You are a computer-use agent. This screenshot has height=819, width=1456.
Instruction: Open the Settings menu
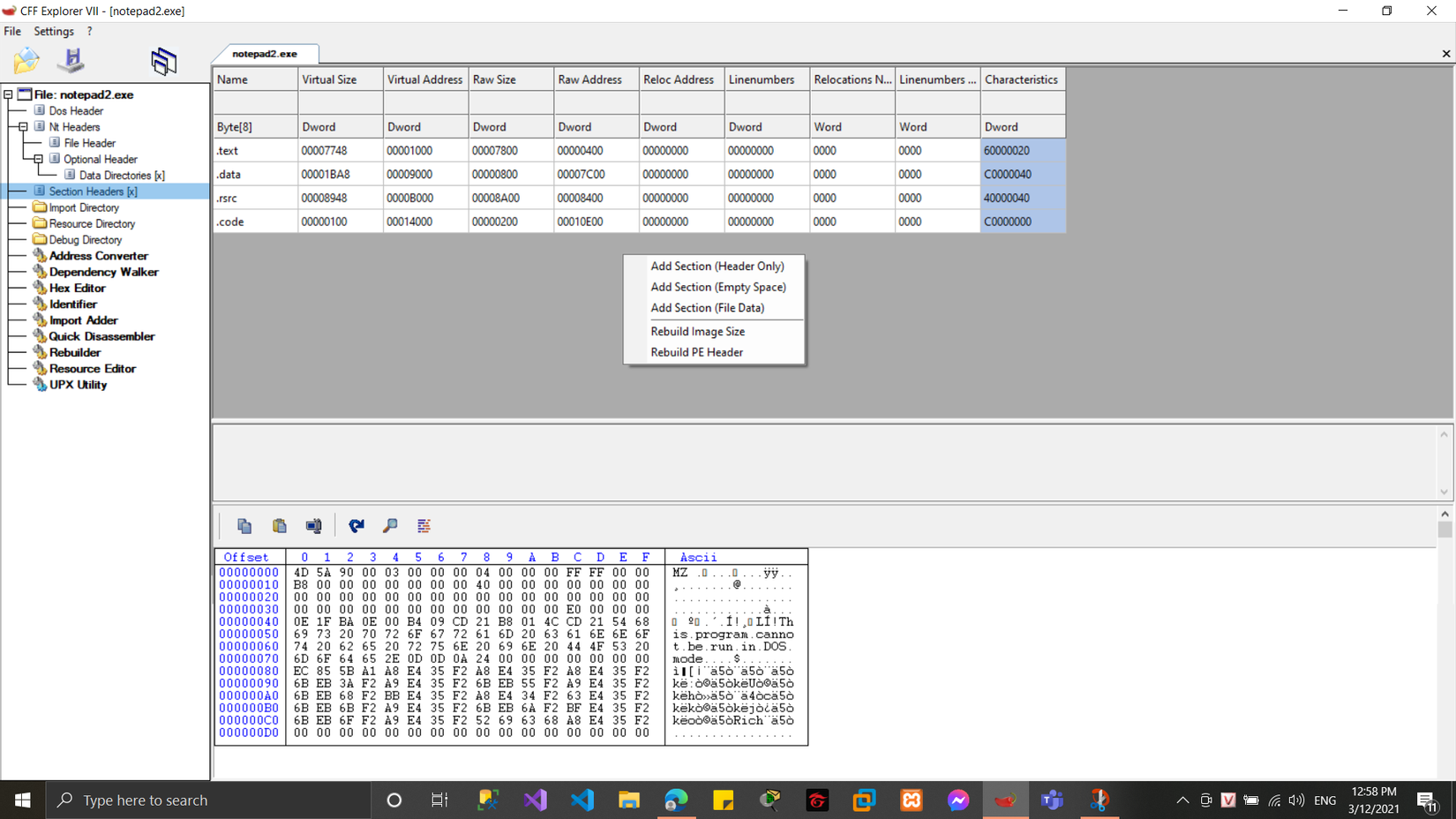pyautogui.click(x=54, y=31)
